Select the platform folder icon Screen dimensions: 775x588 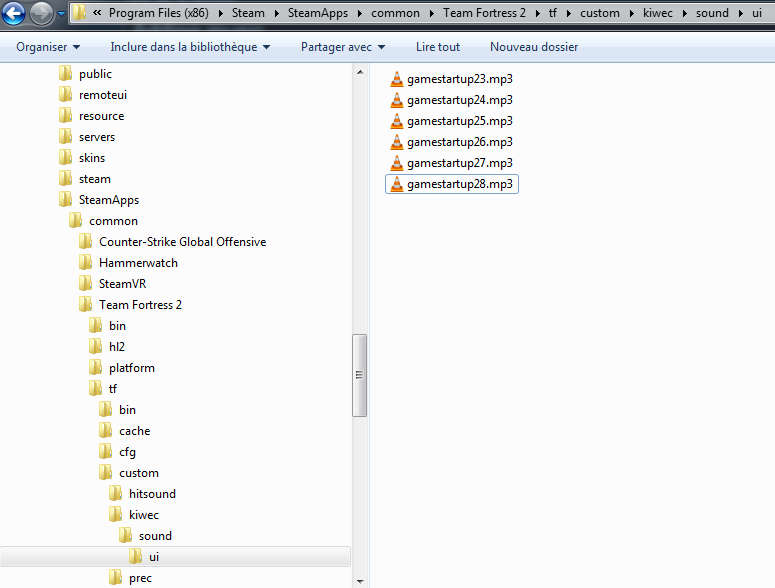[95, 368]
